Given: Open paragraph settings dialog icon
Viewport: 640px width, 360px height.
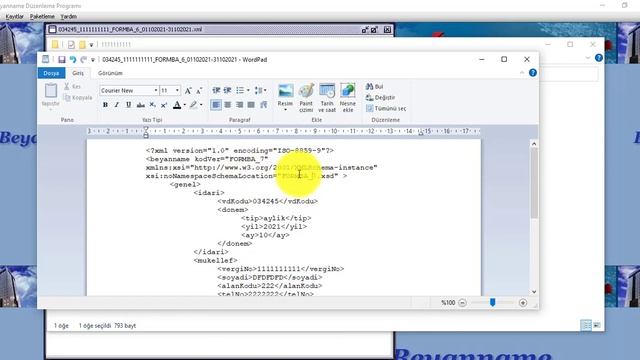Looking at the screenshot, I should (x=264, y=105).
